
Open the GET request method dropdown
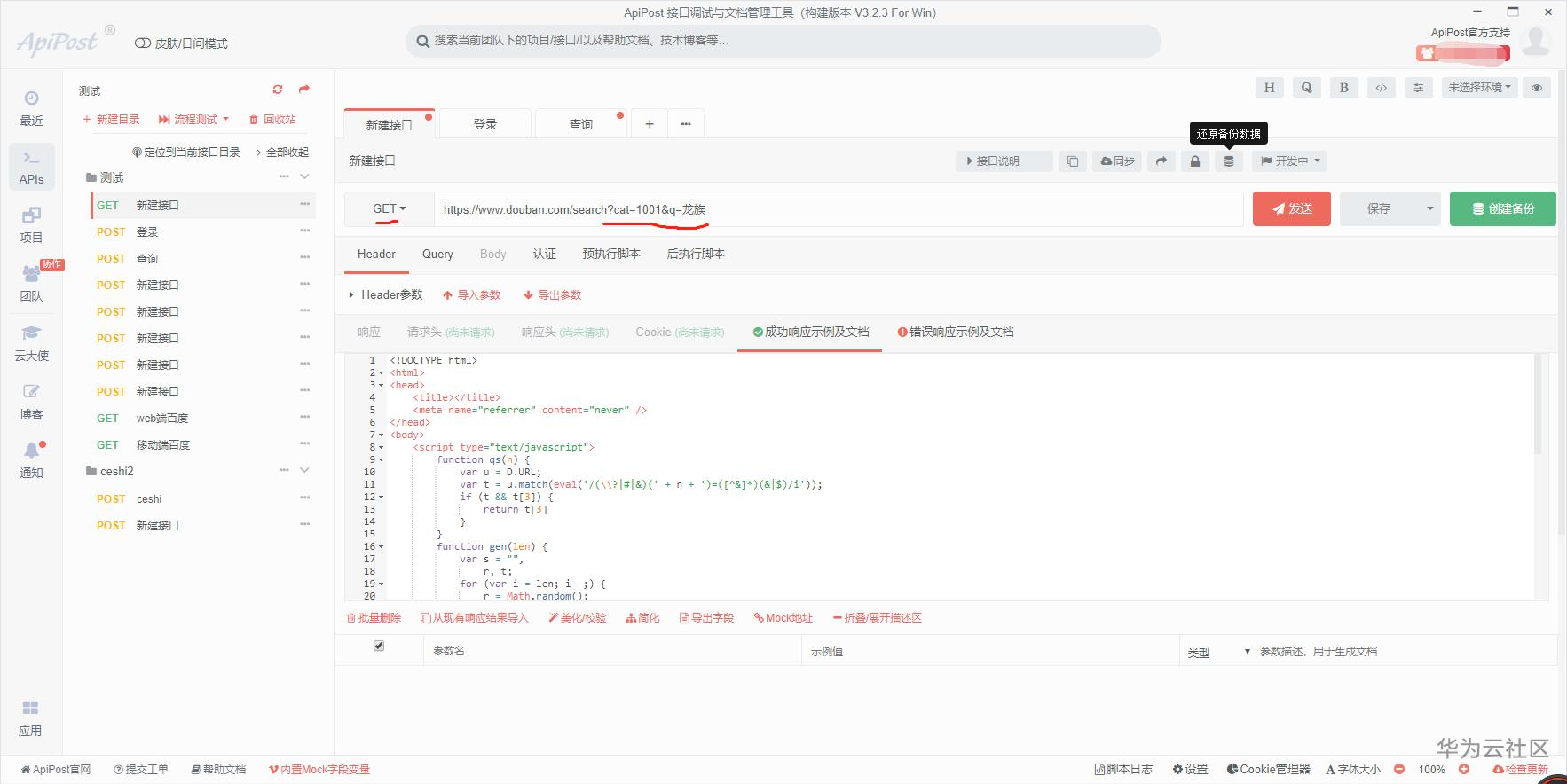click(389, 209)
